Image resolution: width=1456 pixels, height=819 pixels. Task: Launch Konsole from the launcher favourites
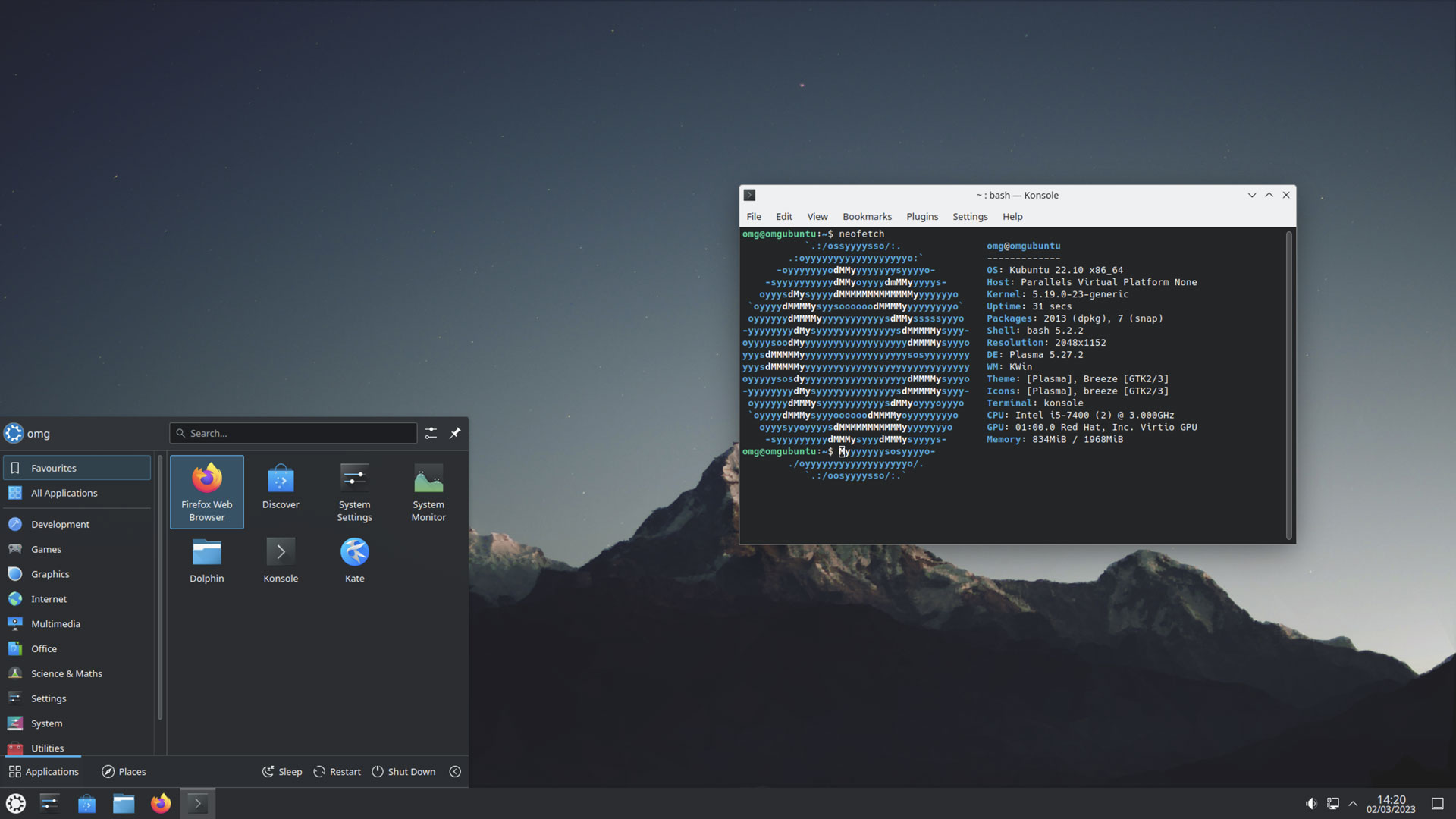[281, 561]
